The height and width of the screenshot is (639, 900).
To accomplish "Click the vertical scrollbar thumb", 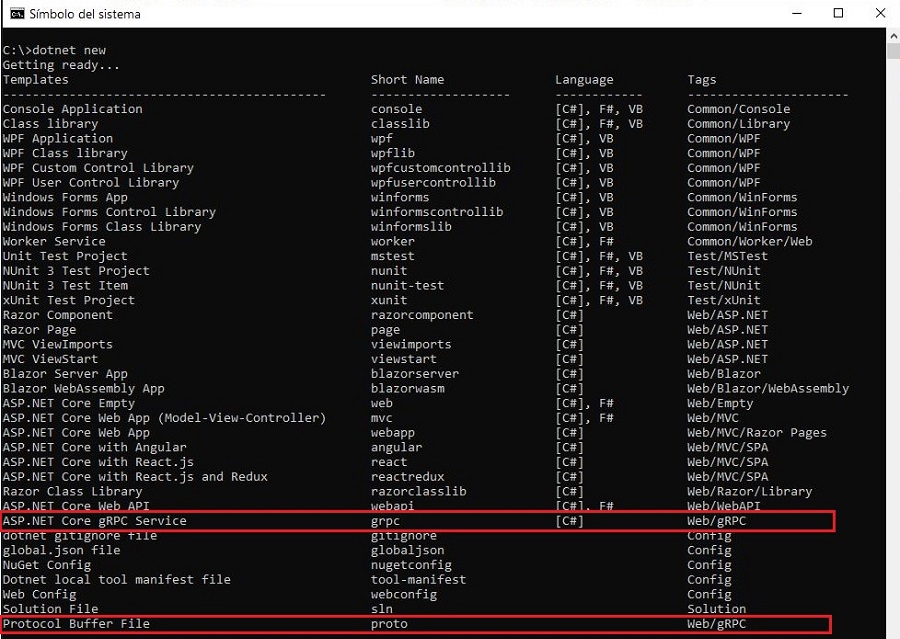I will [893, 51].
